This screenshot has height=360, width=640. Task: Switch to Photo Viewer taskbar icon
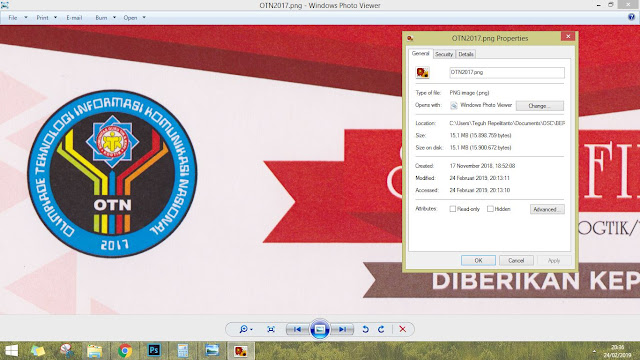pos(212,350)
